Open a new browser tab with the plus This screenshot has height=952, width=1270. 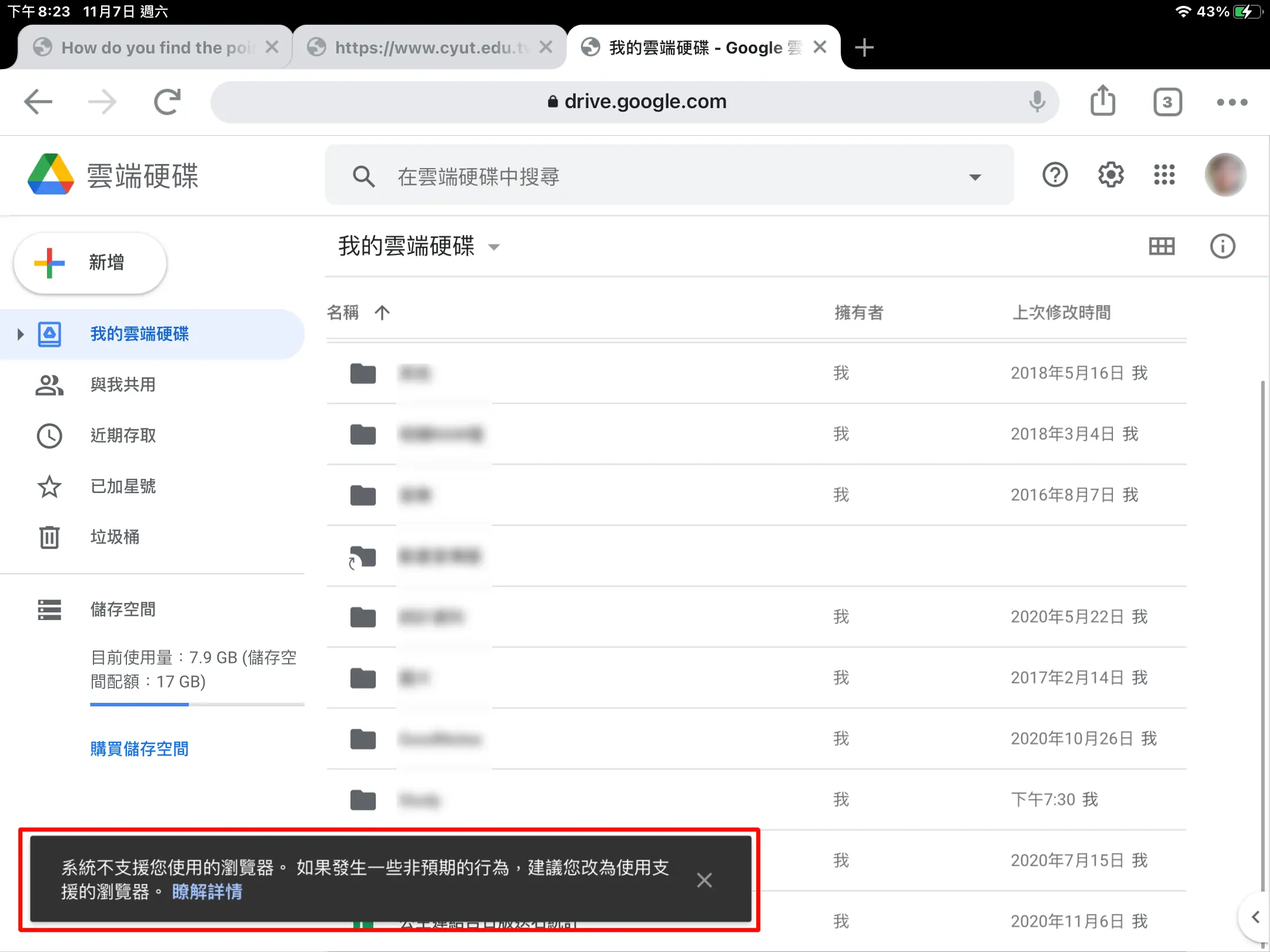click(x=864, y=47)
